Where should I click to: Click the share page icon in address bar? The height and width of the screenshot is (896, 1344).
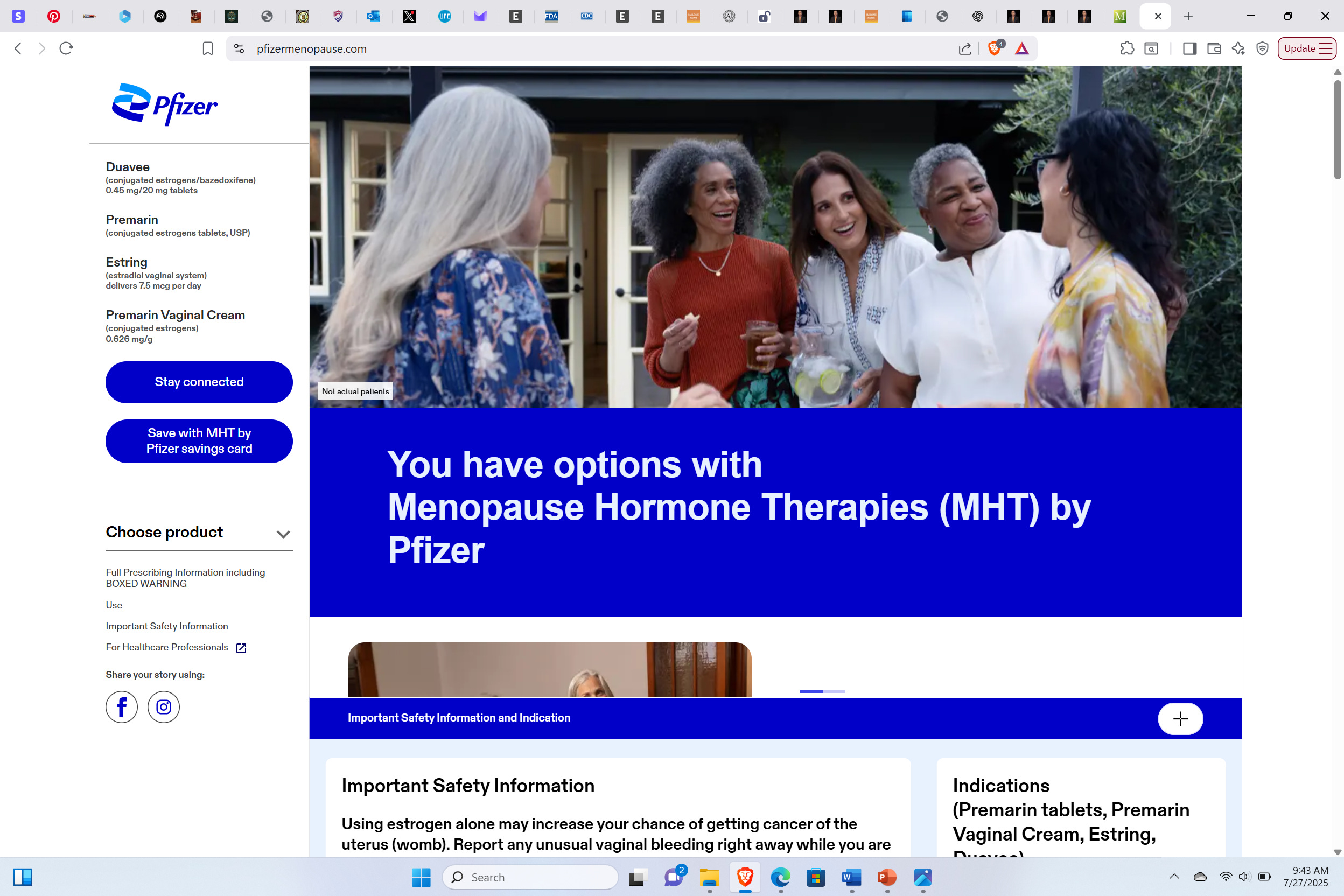coord(964,48)
